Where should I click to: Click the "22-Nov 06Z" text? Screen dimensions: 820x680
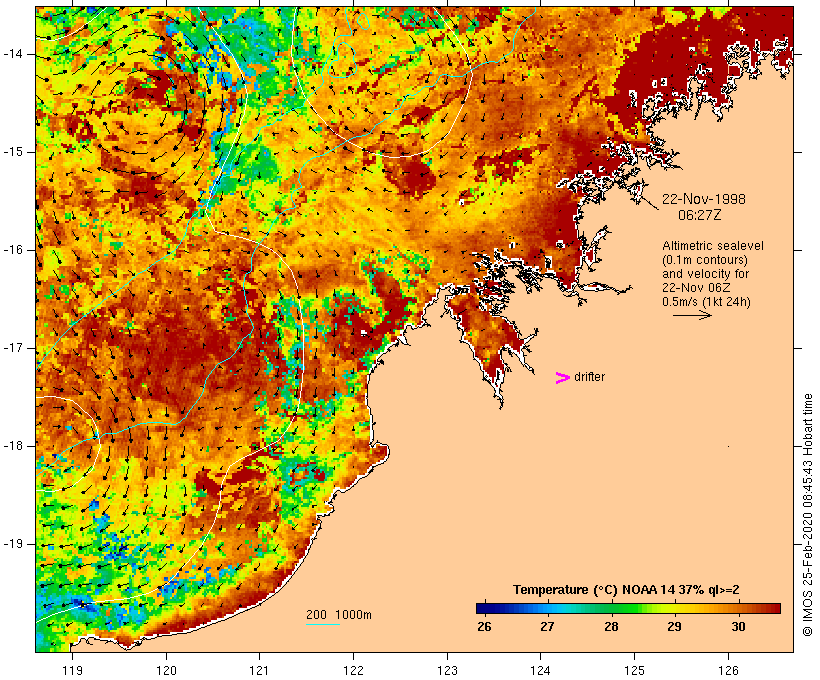pos(696,288)
